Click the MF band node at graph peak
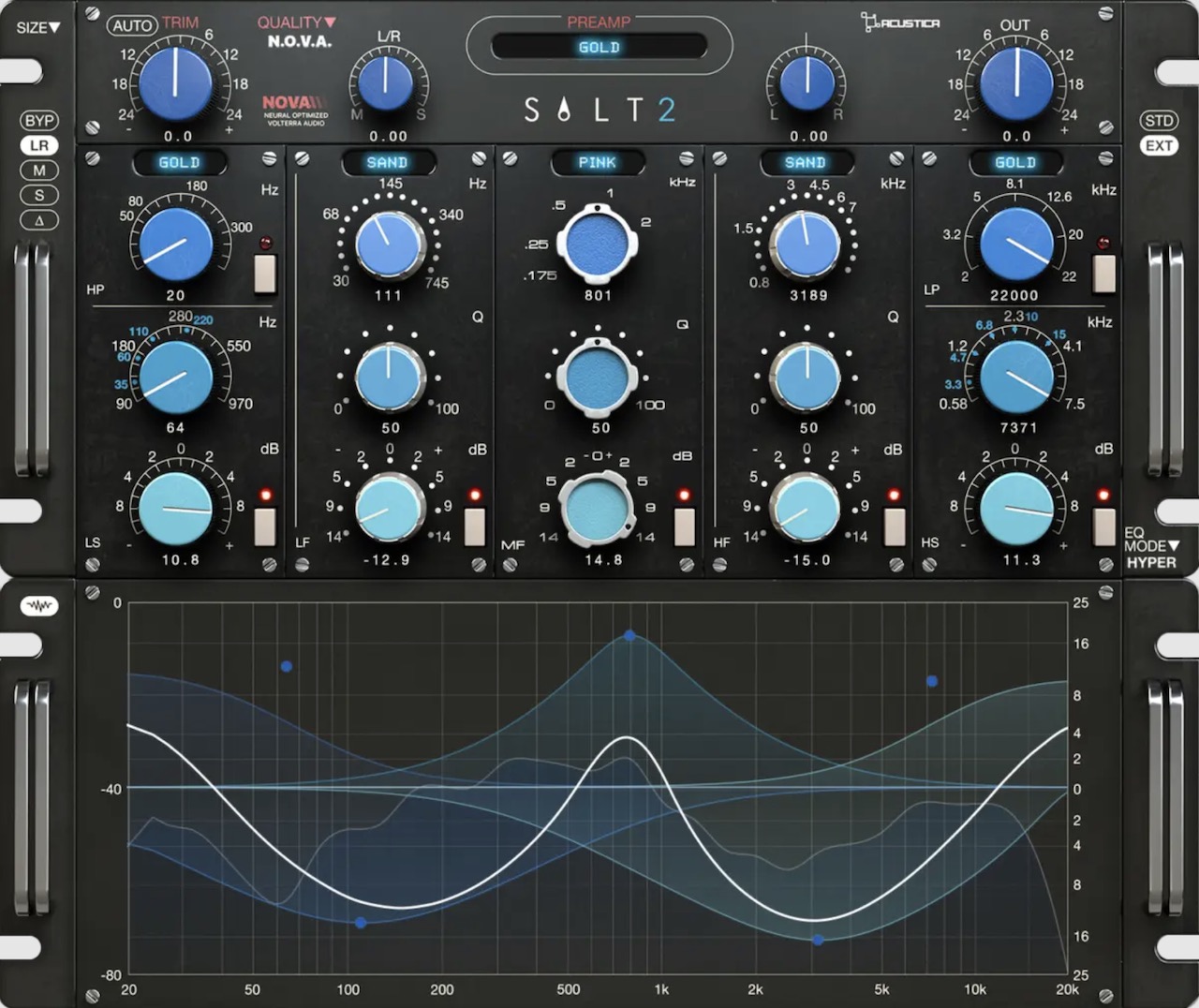The width and height of the screenshot is (1199, 1008). click(x=630, y=636)
